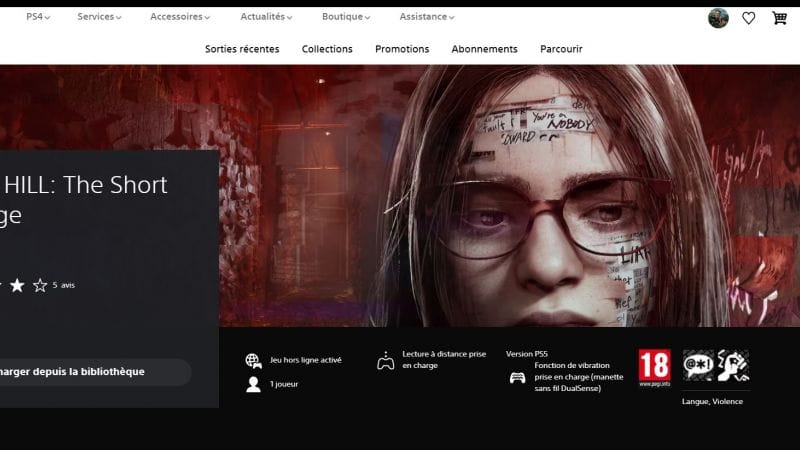Open the user profile avatar

point(718,18)
